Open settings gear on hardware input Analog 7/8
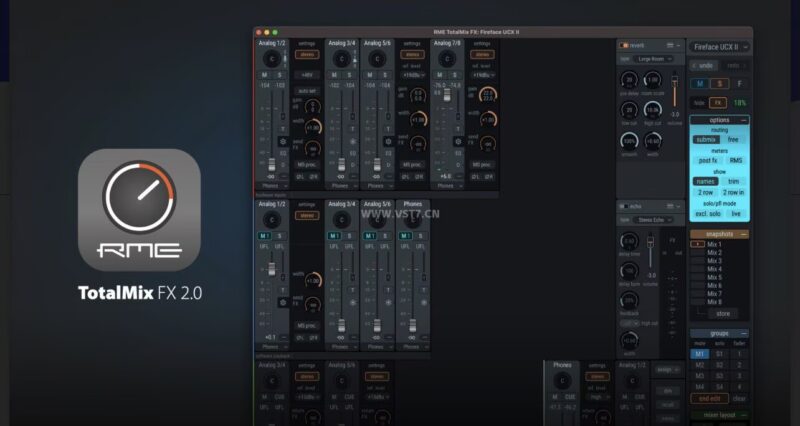 pyautogui.click(x=458, y=141)
